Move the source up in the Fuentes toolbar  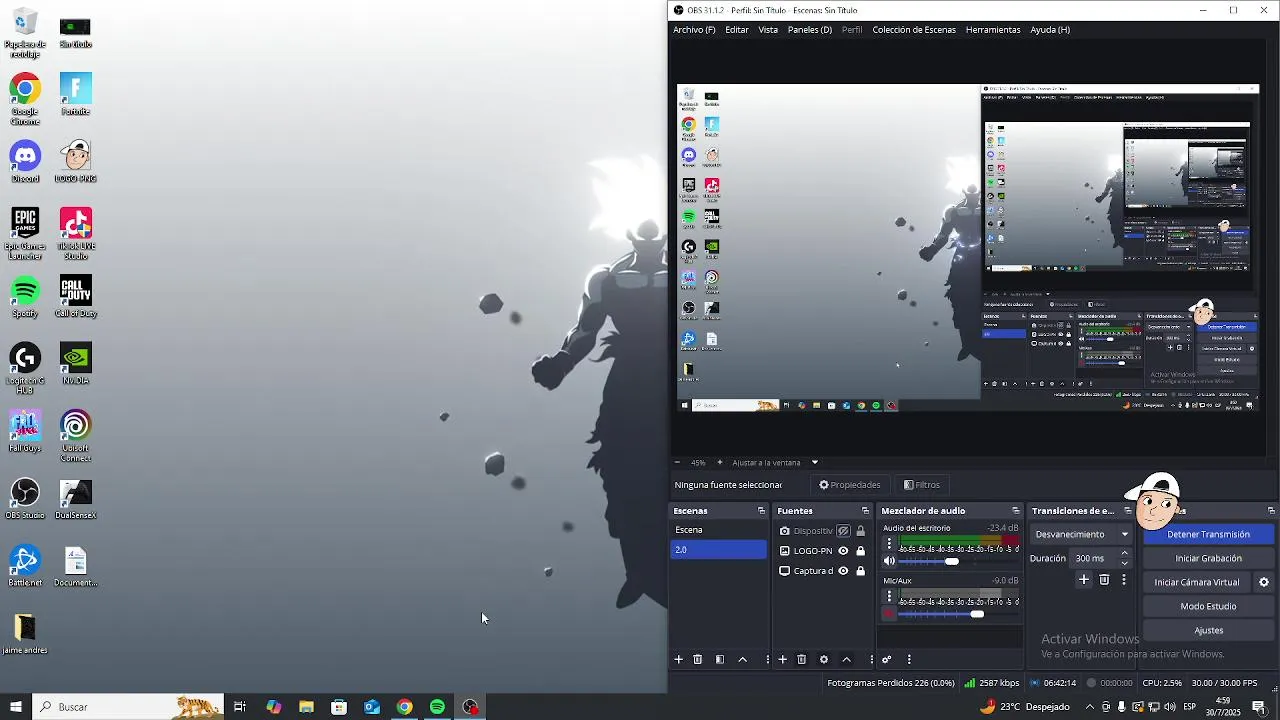tap(846, 660)
